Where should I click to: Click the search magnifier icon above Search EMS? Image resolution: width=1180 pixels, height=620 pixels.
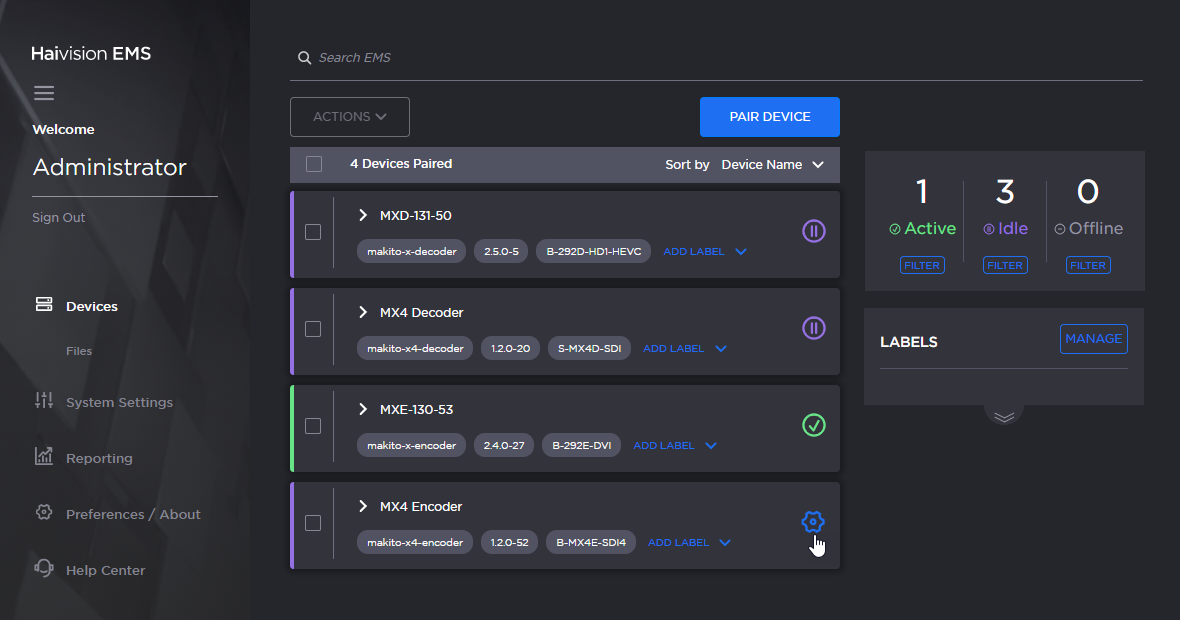pyautogui.click(x=305, y=58)
